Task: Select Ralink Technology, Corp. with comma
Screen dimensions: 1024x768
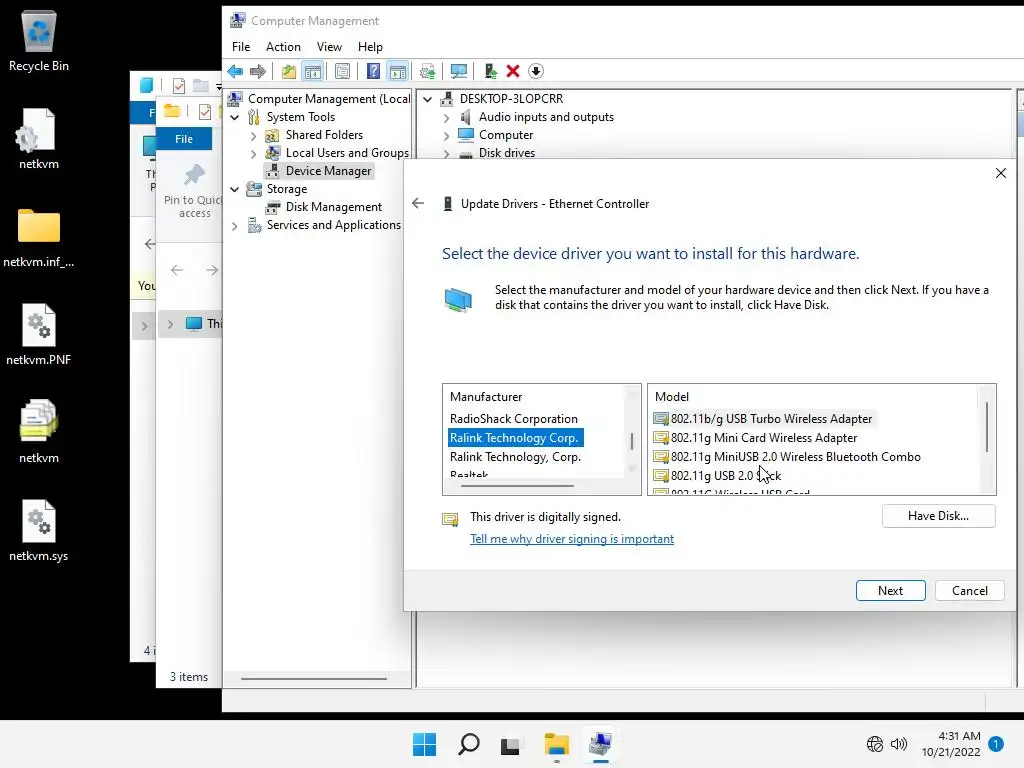Action: 515,456
